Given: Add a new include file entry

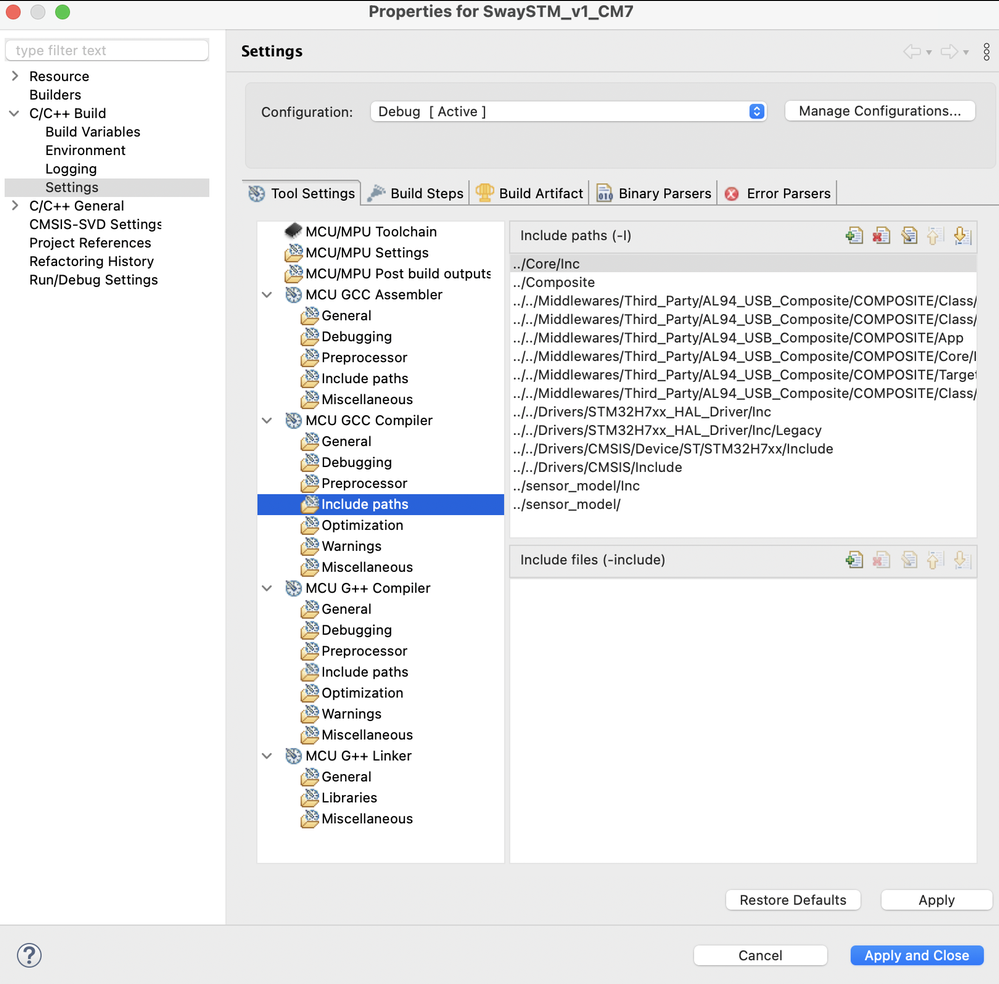Looking at the screenshot, I should (854, 560).
